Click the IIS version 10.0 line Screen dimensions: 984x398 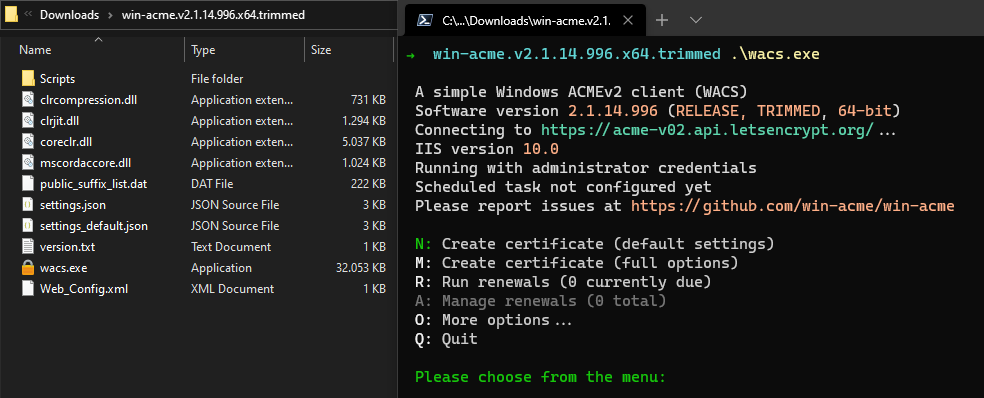point(486,149)
